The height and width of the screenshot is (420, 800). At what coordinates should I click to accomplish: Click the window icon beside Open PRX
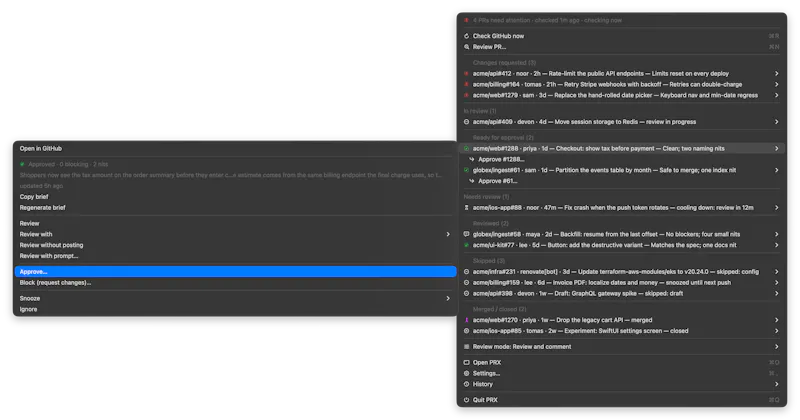466,362
